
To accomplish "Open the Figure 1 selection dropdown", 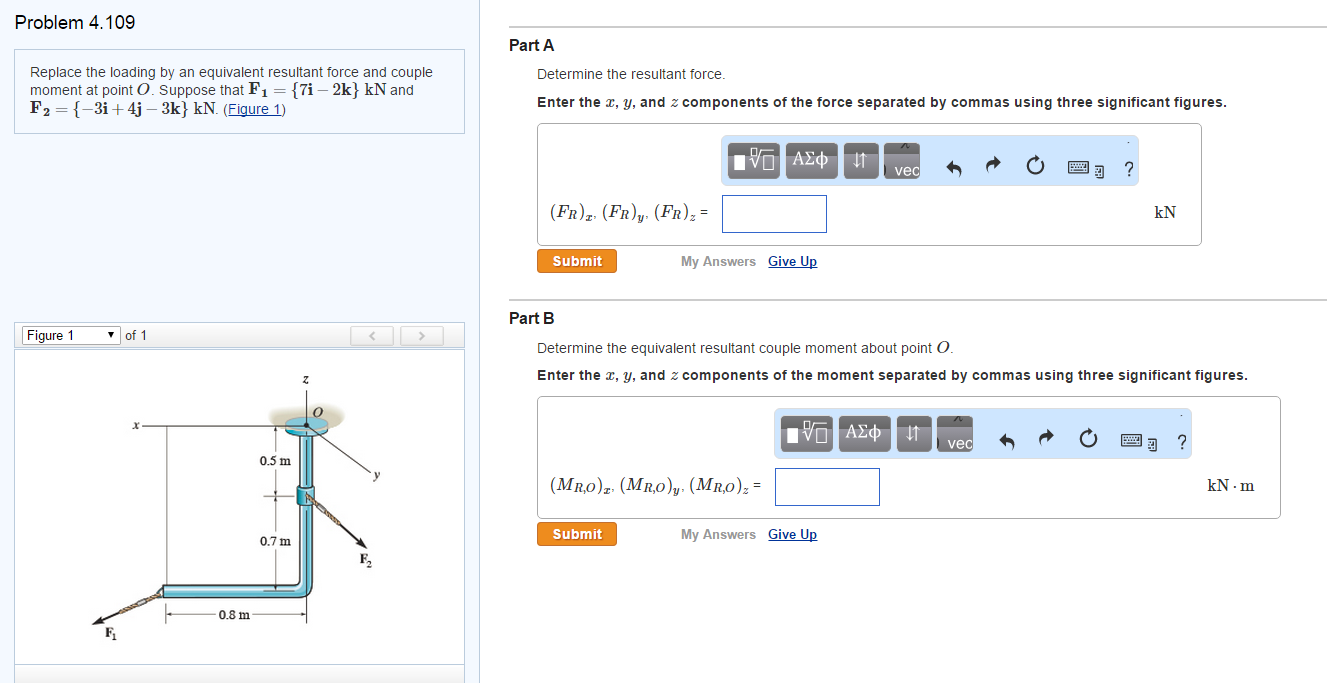I will pos(70,335).
